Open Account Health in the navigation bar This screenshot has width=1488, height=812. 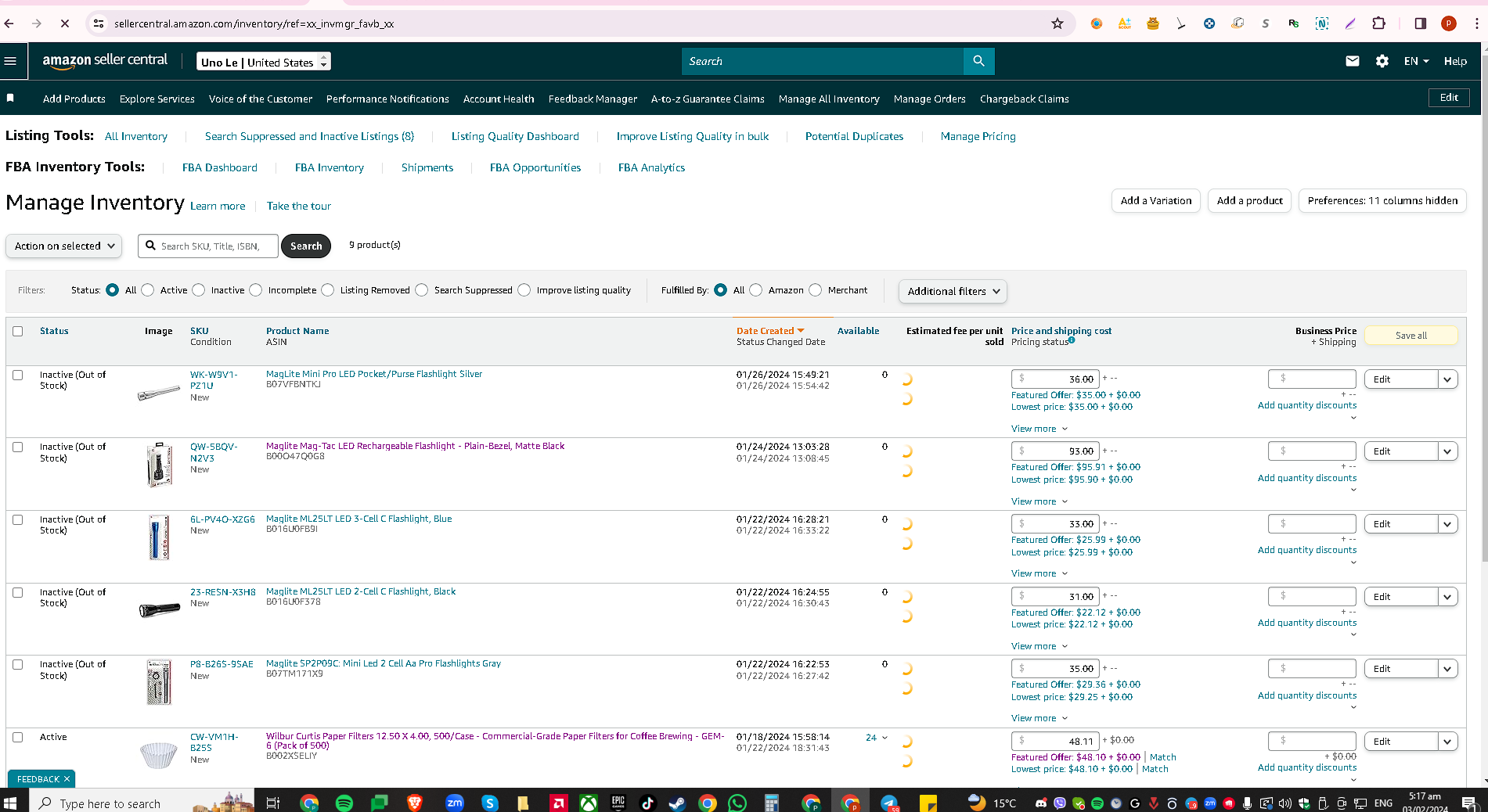499,99
